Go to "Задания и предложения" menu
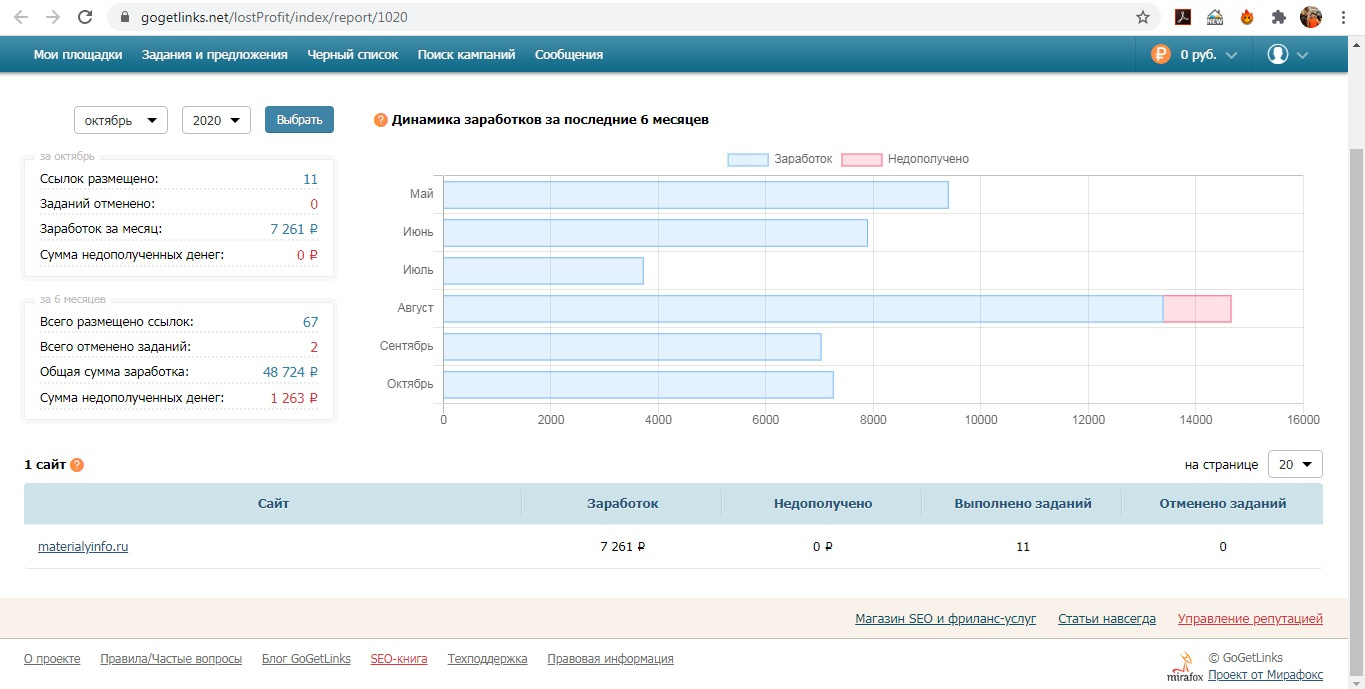 [214, 55]
